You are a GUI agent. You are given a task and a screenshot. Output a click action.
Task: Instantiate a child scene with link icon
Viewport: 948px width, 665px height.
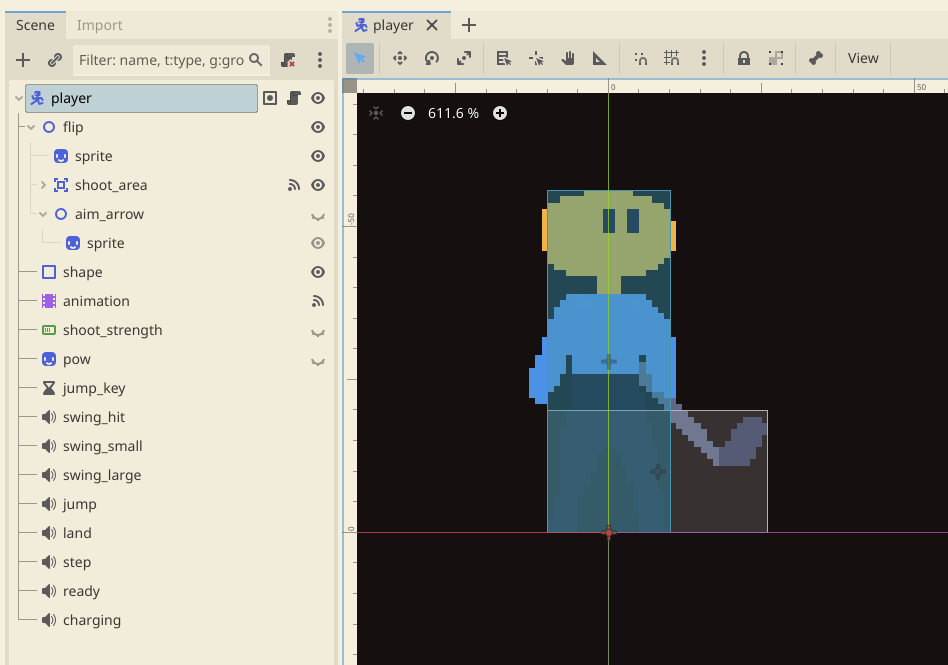[55, 60]
